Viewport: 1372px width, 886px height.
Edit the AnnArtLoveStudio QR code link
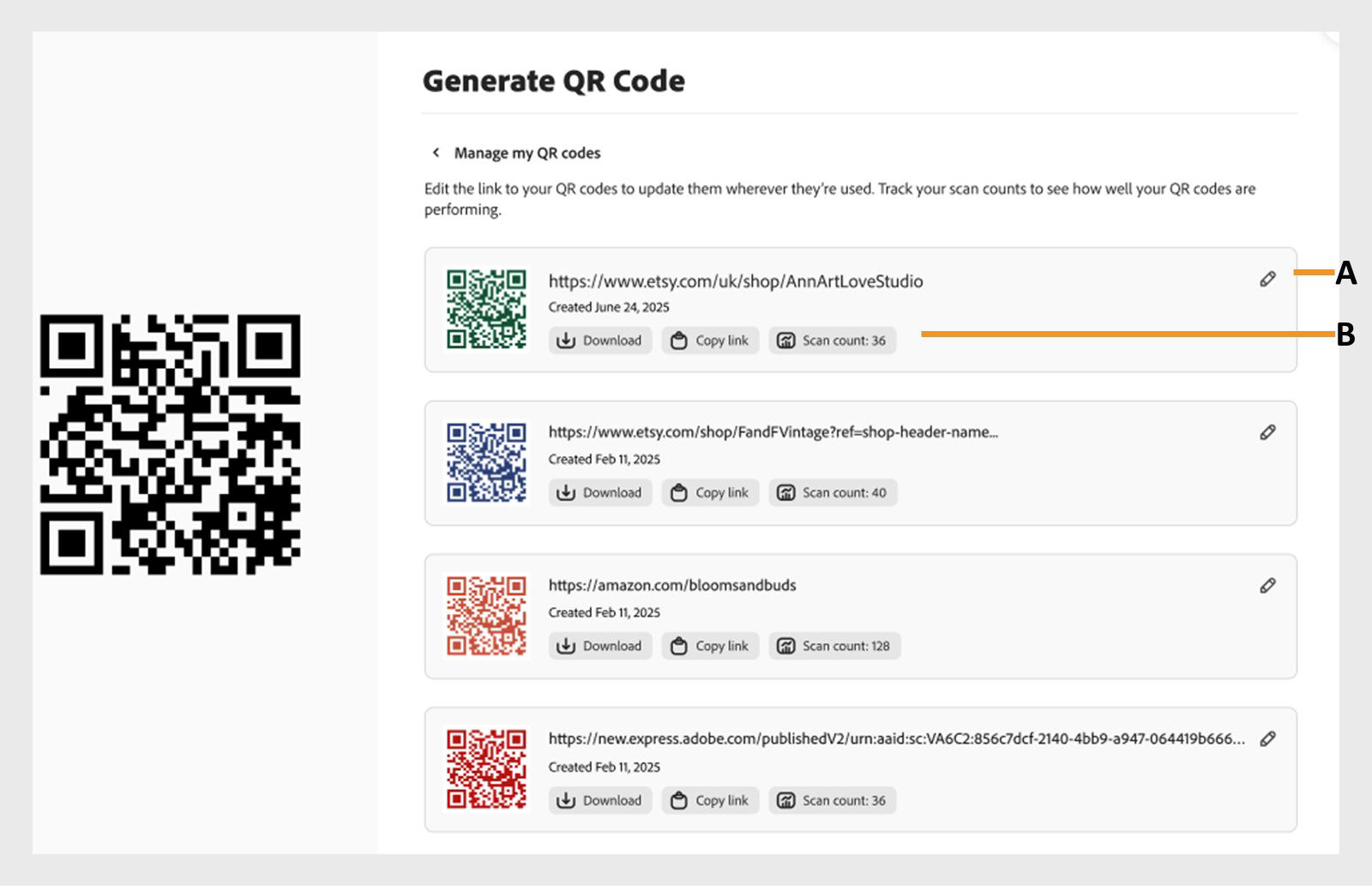[x=1267, y=280]
